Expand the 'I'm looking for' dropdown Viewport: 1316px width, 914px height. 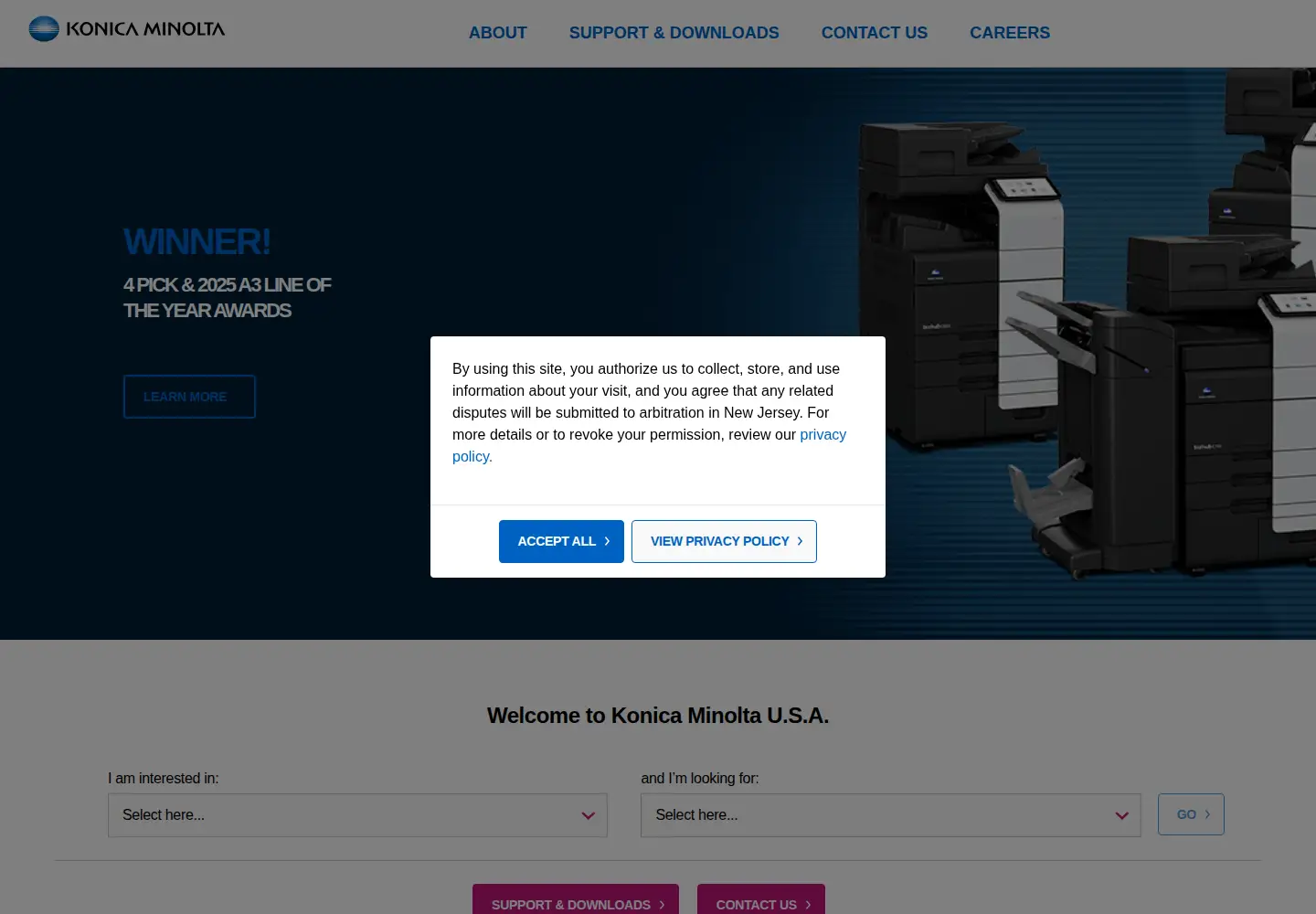pos(891,815)
